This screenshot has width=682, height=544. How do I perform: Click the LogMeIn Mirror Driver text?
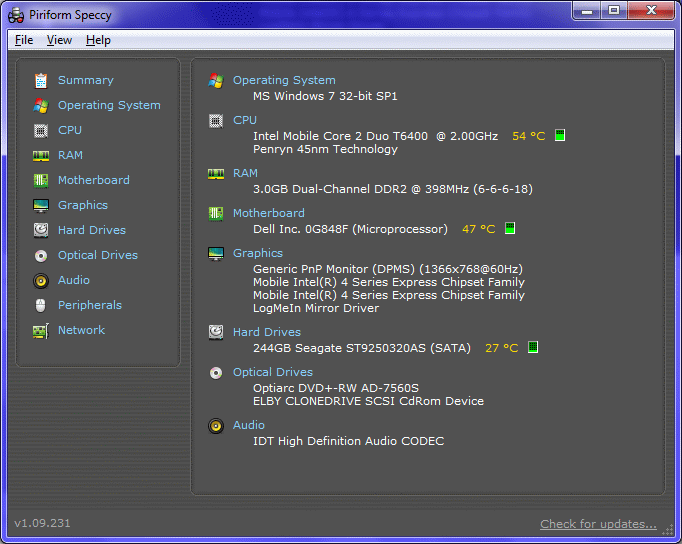316,309
